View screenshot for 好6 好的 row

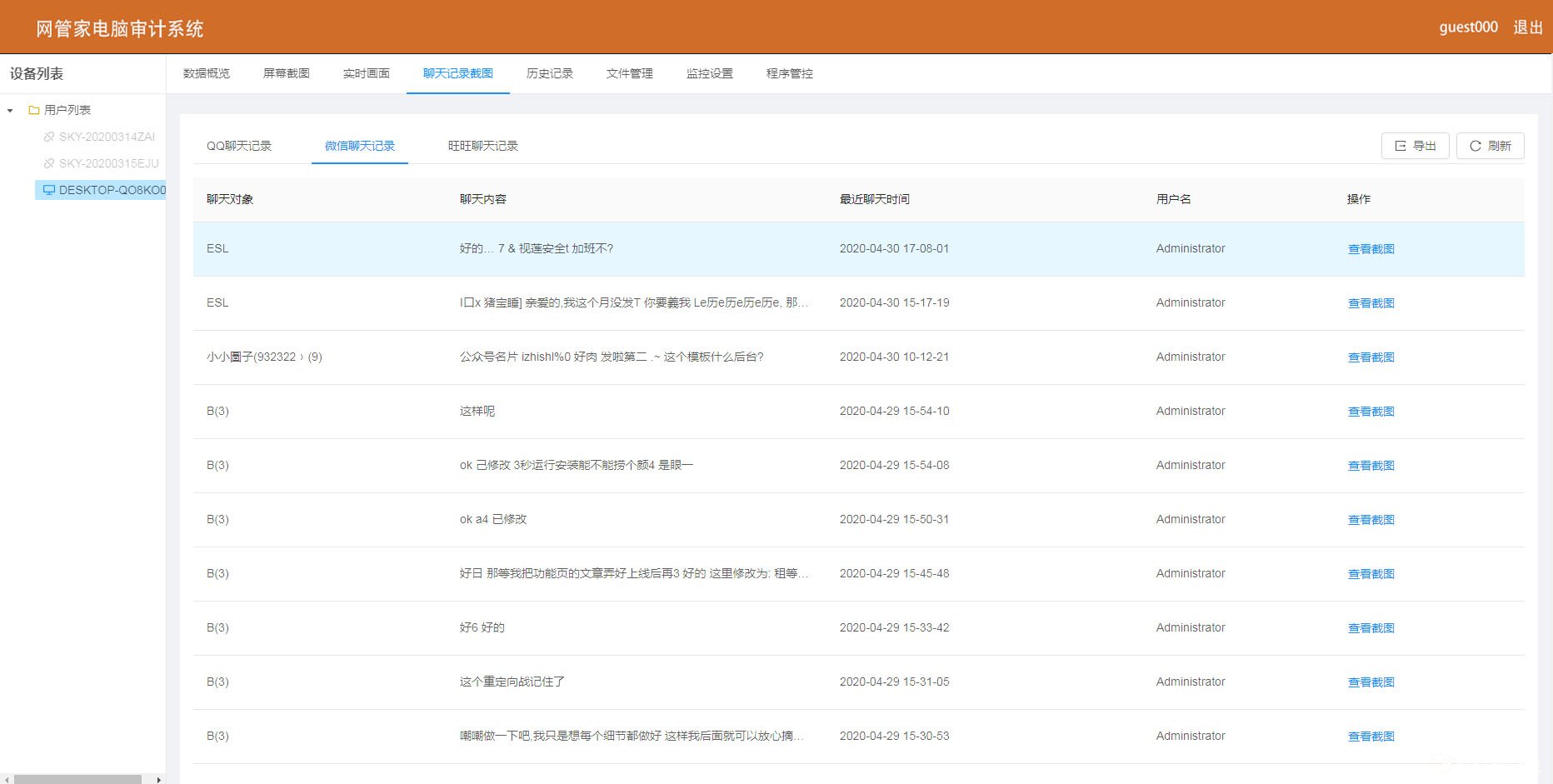[1371, 628]
